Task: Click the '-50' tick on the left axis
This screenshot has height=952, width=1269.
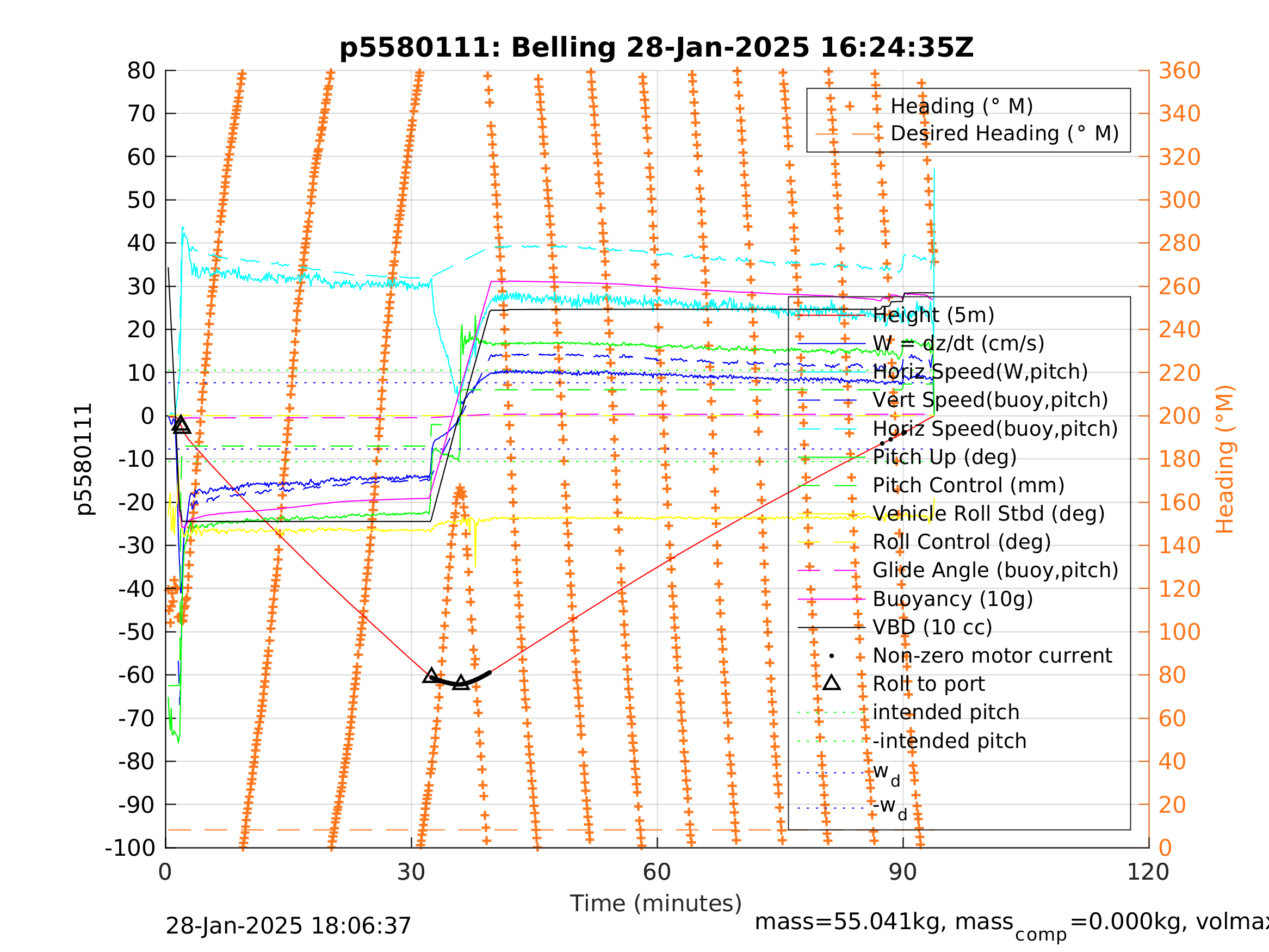Action: [x=137, y=632]
